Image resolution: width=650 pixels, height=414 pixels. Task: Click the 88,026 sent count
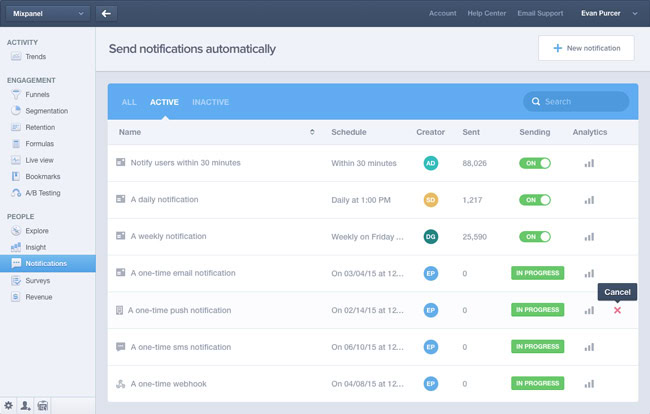(474, 163)
